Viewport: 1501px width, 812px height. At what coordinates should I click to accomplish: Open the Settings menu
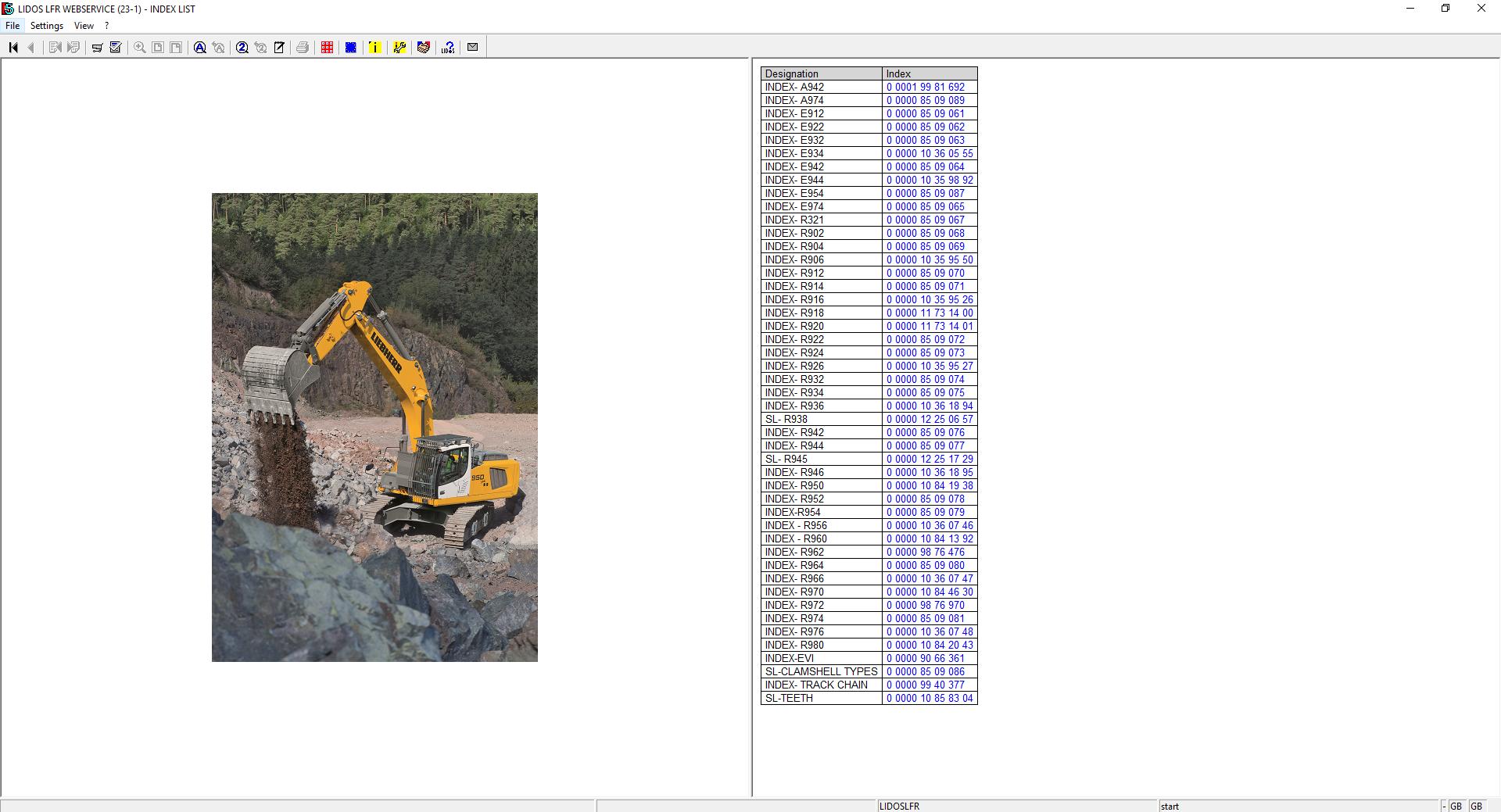pos(47,25)
